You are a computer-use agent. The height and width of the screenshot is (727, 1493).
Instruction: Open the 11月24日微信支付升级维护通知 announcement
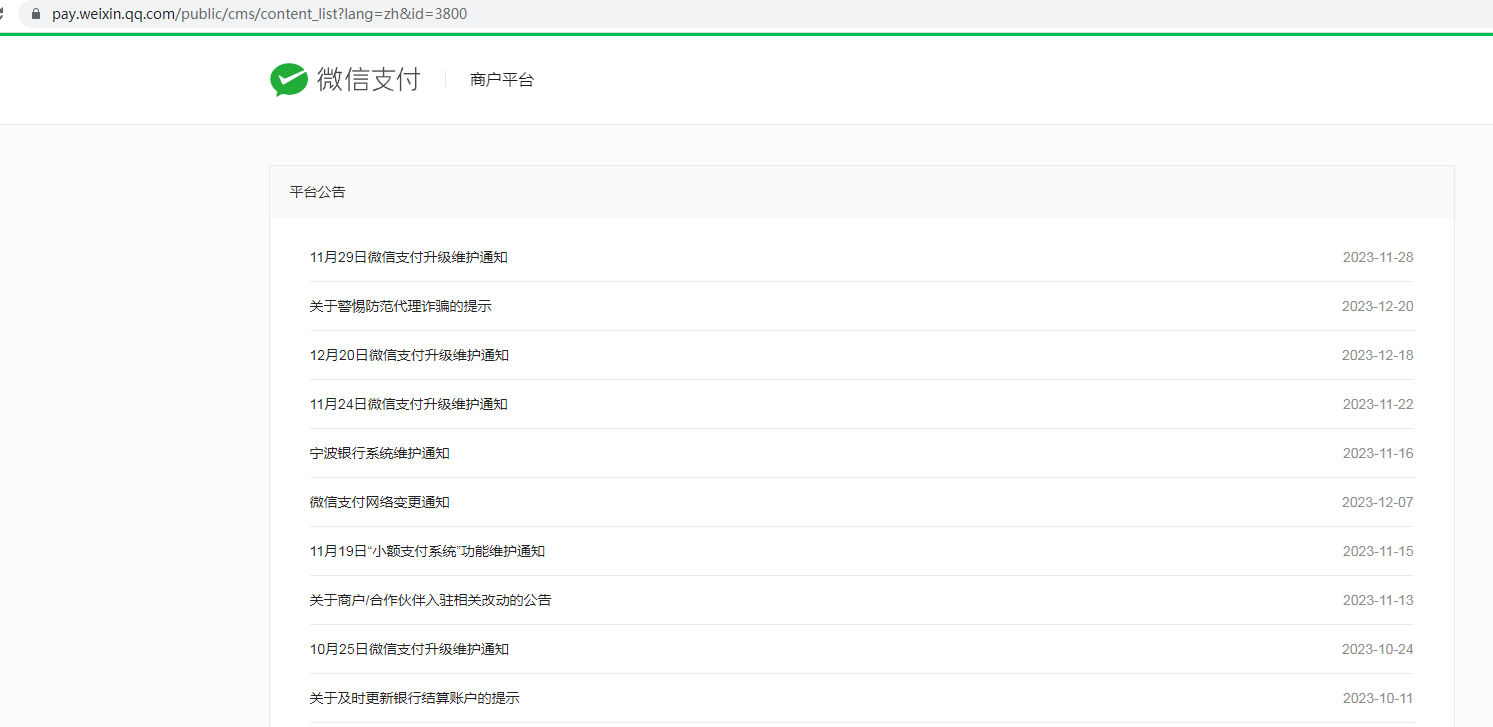pos(408,403)
